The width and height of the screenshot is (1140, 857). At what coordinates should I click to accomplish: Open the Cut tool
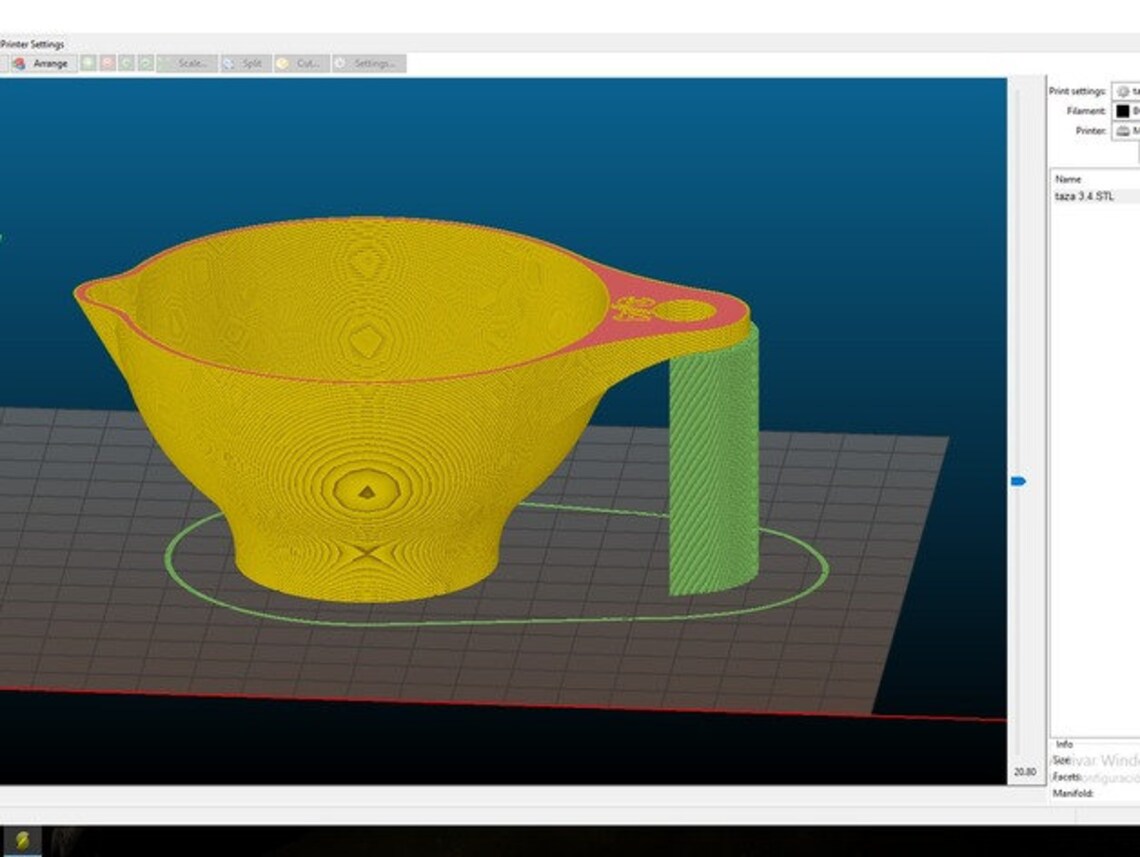click(300, 62)
